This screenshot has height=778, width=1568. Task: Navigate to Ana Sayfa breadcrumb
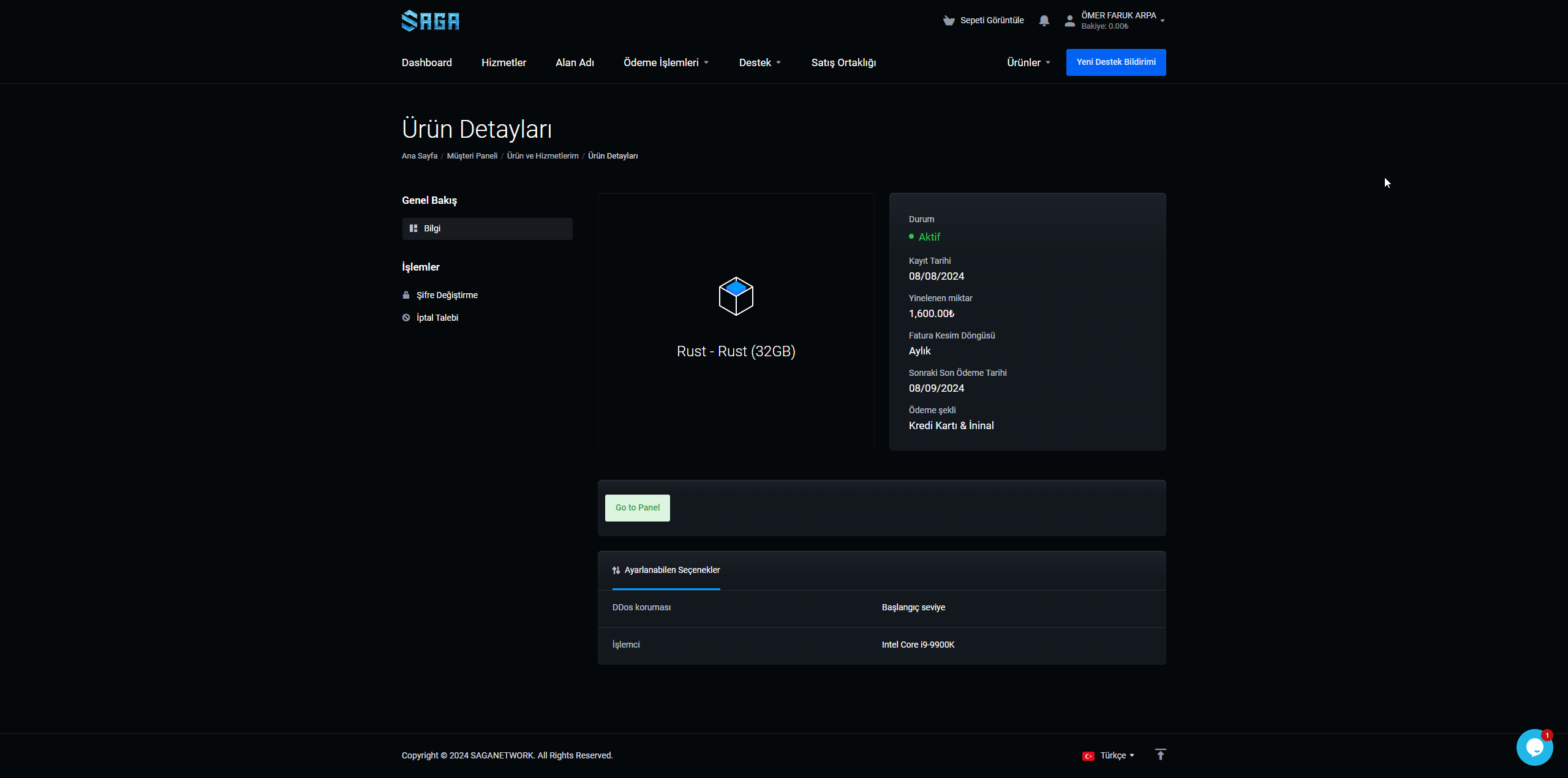tap(420, 156)
